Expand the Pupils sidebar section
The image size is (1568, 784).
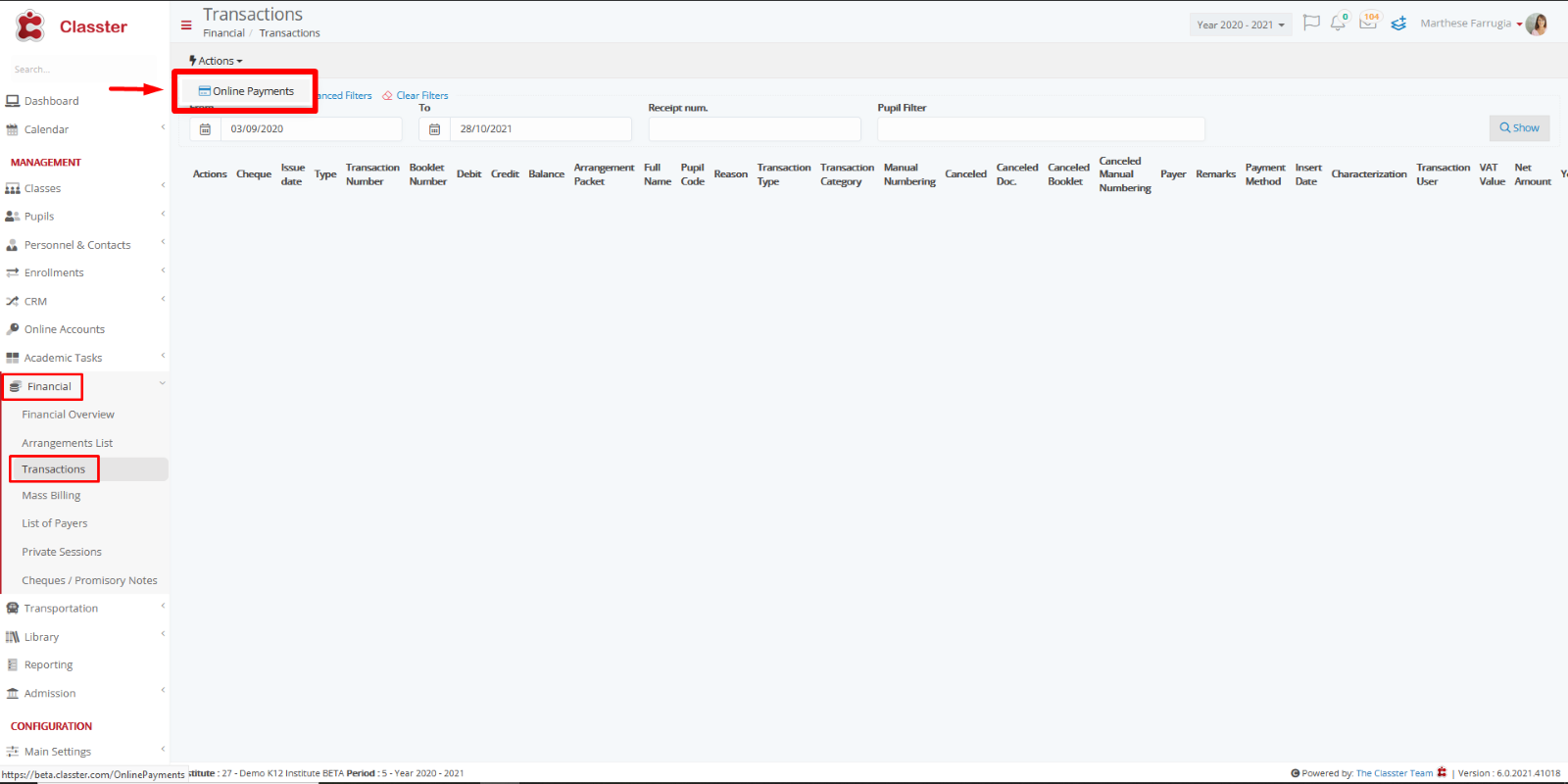[163, 214]
